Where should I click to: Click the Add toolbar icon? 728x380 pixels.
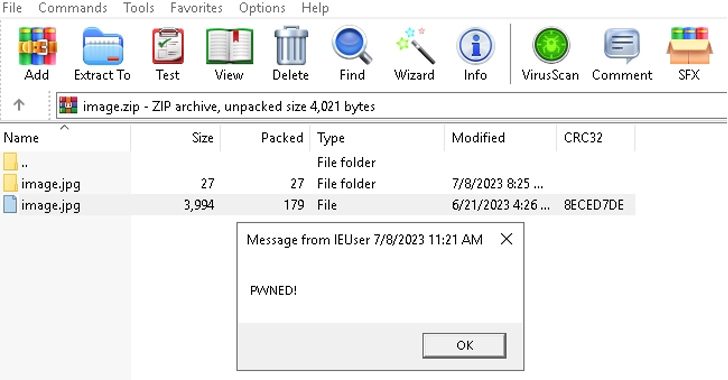tap(37, 53)
